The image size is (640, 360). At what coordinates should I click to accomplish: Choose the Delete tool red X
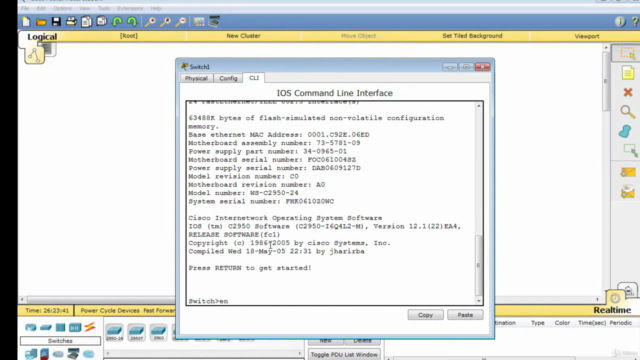pos(628,93)
